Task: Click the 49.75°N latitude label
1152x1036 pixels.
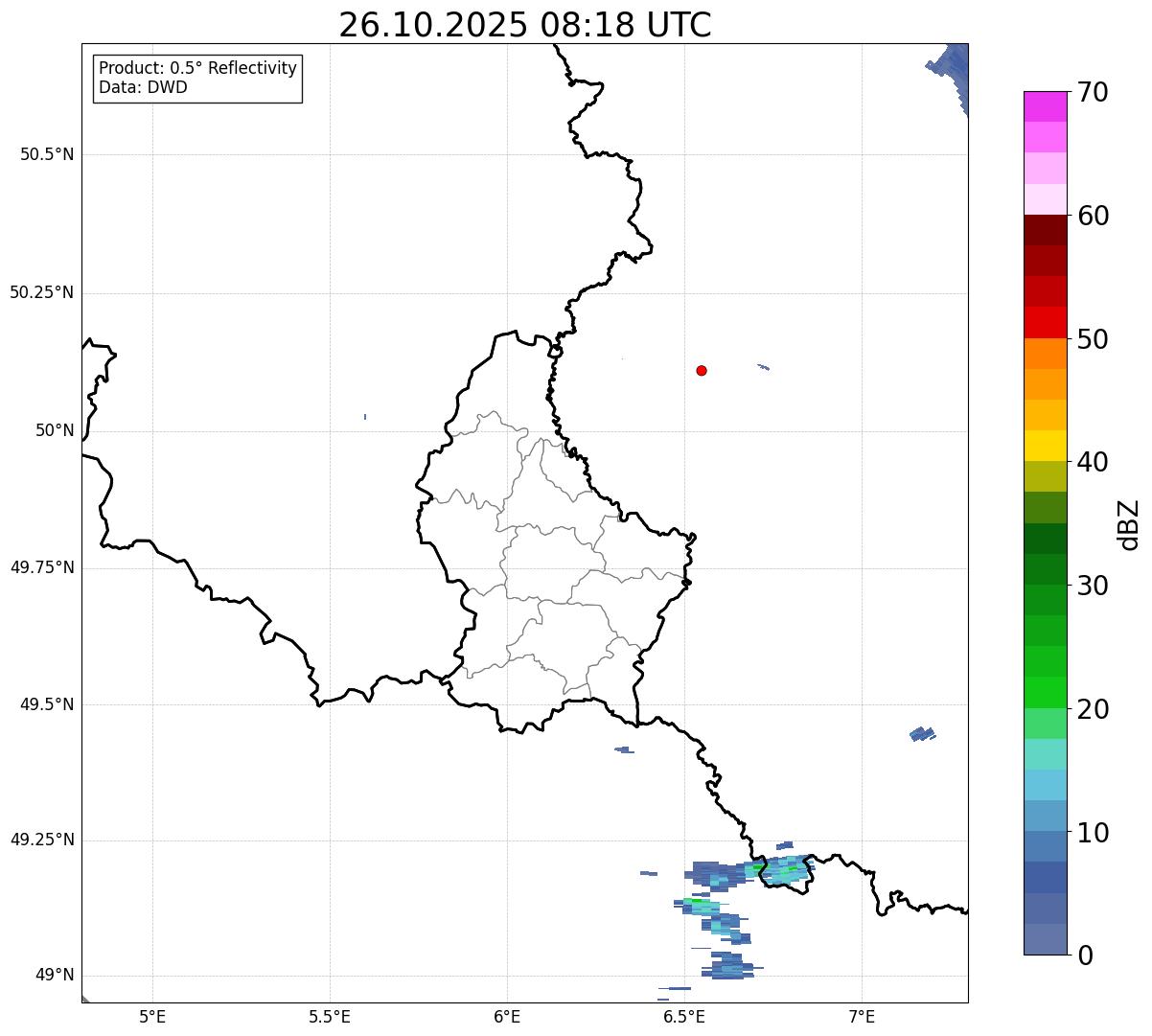Action: (42, 567)
